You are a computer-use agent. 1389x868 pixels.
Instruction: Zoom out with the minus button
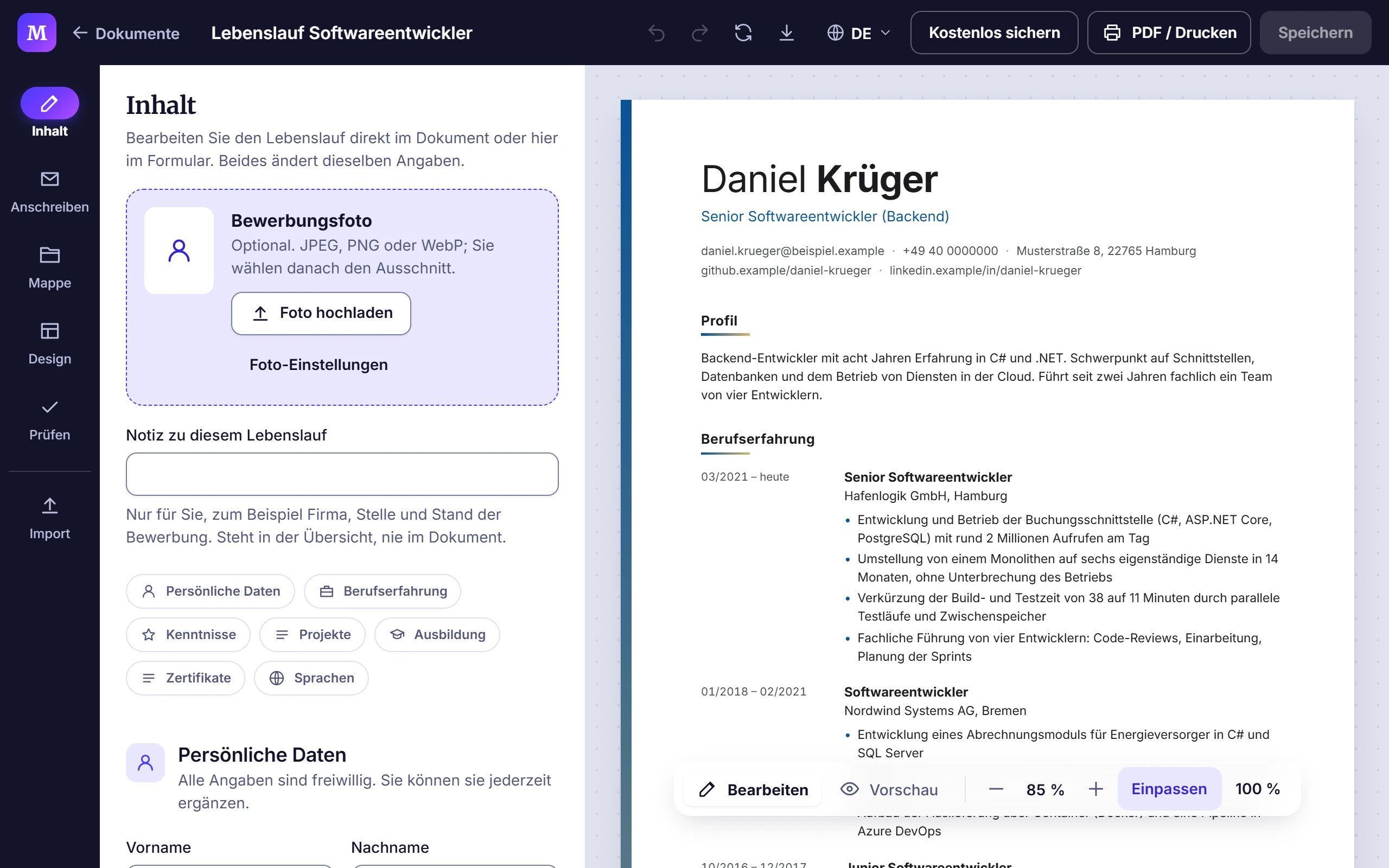(996, 789)
